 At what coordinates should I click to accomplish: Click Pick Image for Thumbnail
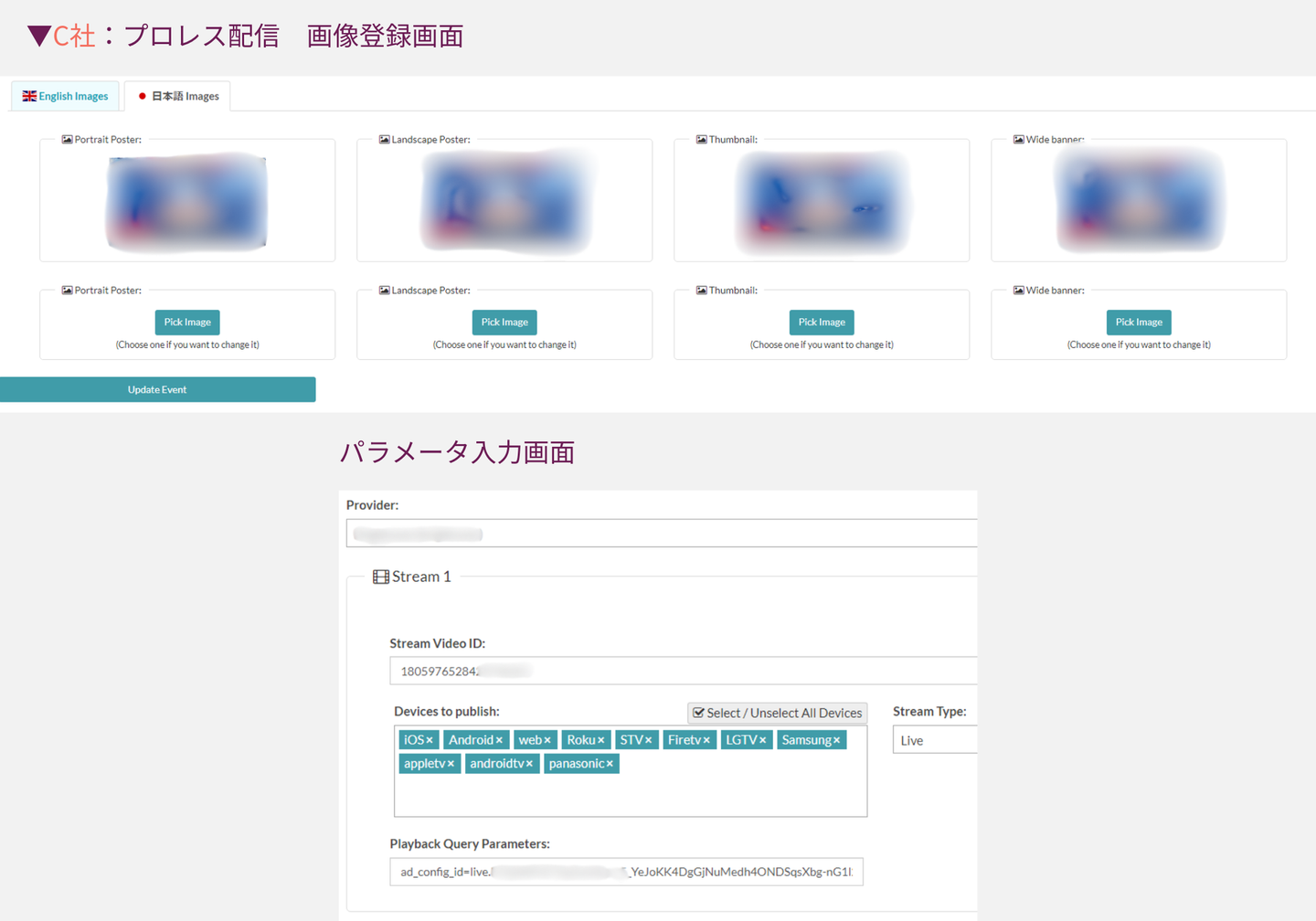(822, 323)
